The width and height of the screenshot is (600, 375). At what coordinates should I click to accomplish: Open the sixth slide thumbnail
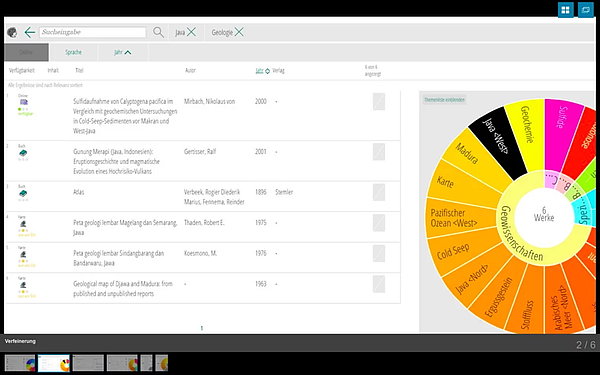pos(161,363)
